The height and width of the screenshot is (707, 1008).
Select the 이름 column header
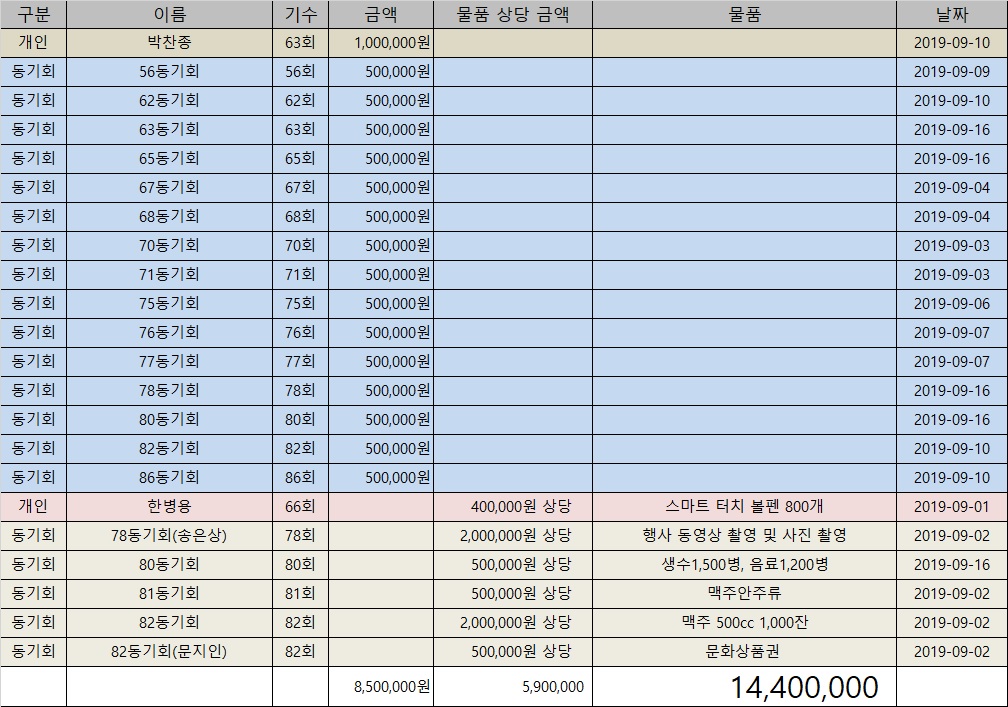(x=169, y=14)
